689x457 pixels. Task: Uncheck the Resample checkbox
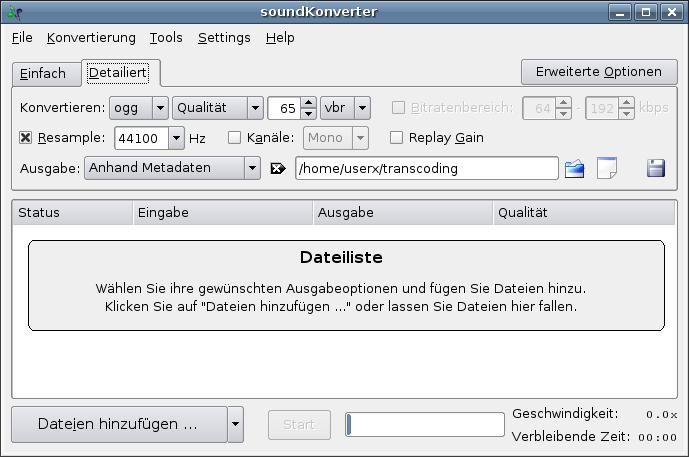coord(25,138)
